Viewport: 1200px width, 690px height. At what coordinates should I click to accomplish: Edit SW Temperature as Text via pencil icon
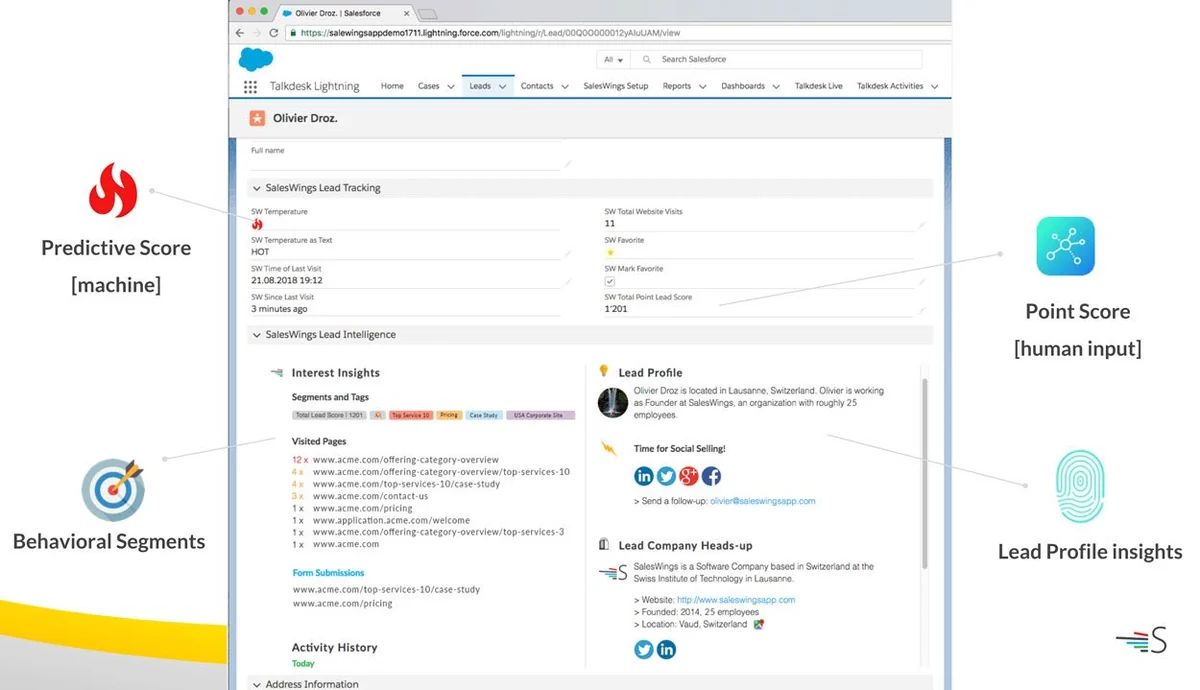coord(568,253)
